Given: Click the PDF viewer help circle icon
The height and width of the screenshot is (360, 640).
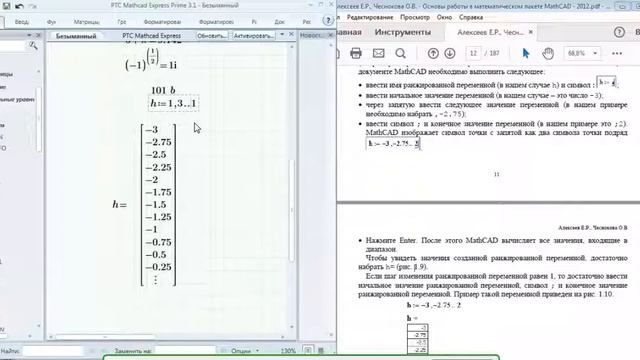Looking at the screenshot, I should click(619, 32).
